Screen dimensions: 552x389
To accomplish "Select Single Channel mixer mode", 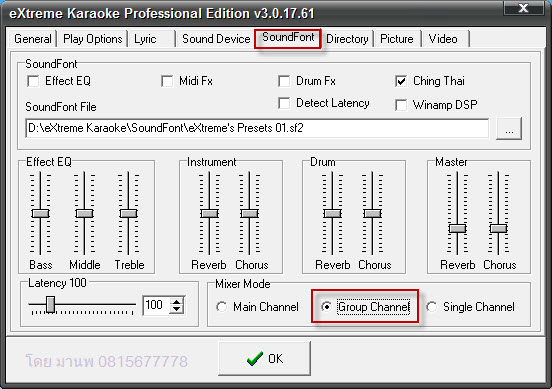I will click(432, 307).
